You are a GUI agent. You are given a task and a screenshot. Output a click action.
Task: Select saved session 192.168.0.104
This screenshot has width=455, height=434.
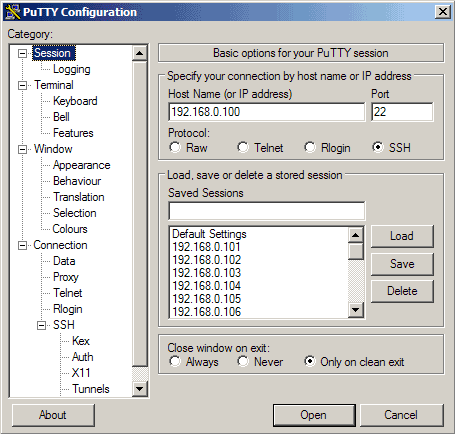click(259, 286)
